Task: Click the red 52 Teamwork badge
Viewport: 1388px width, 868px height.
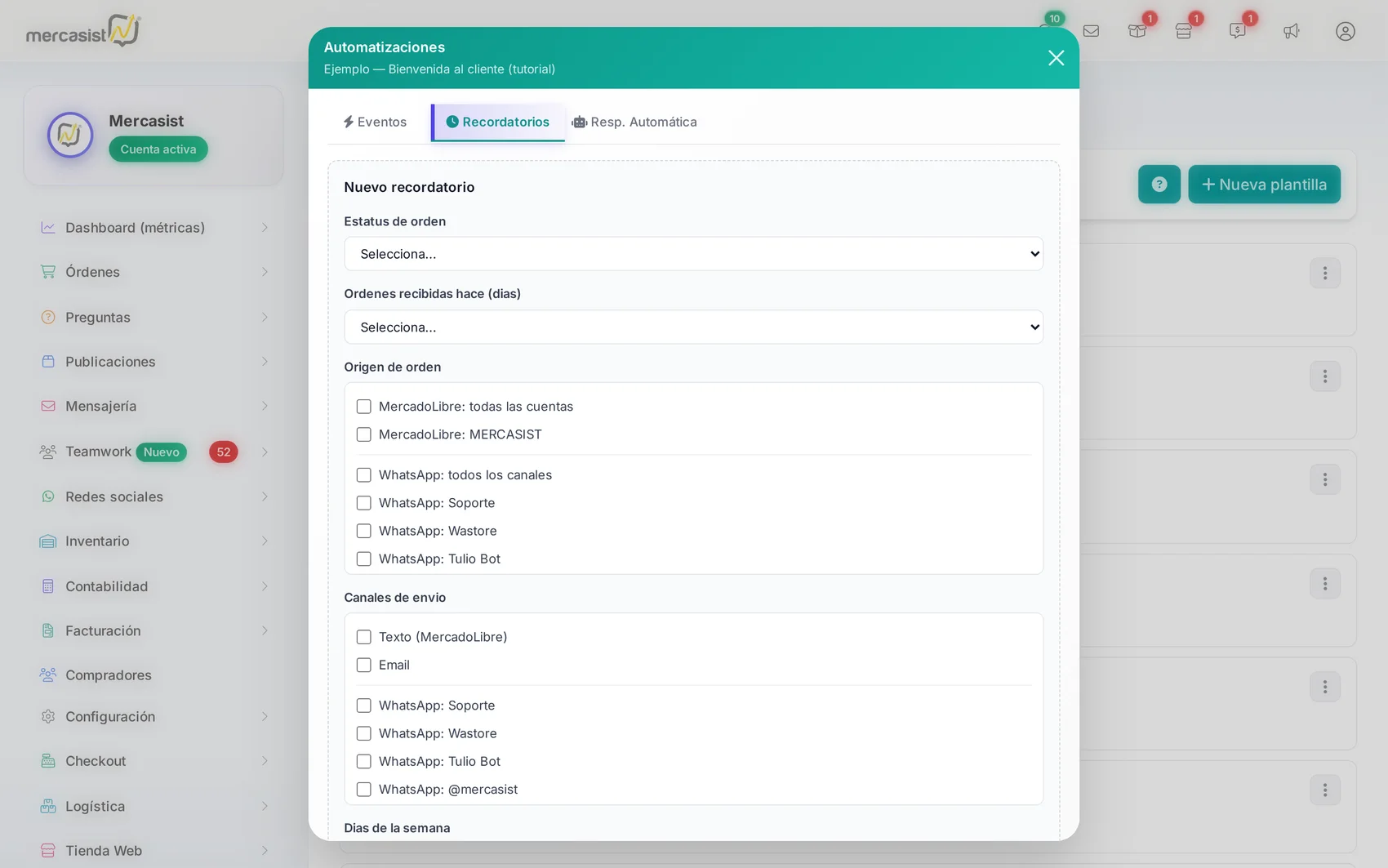Action: [224, 452]
